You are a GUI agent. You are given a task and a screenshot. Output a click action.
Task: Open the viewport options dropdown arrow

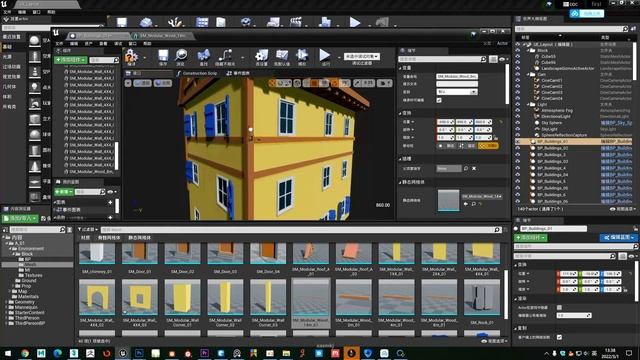128,83
